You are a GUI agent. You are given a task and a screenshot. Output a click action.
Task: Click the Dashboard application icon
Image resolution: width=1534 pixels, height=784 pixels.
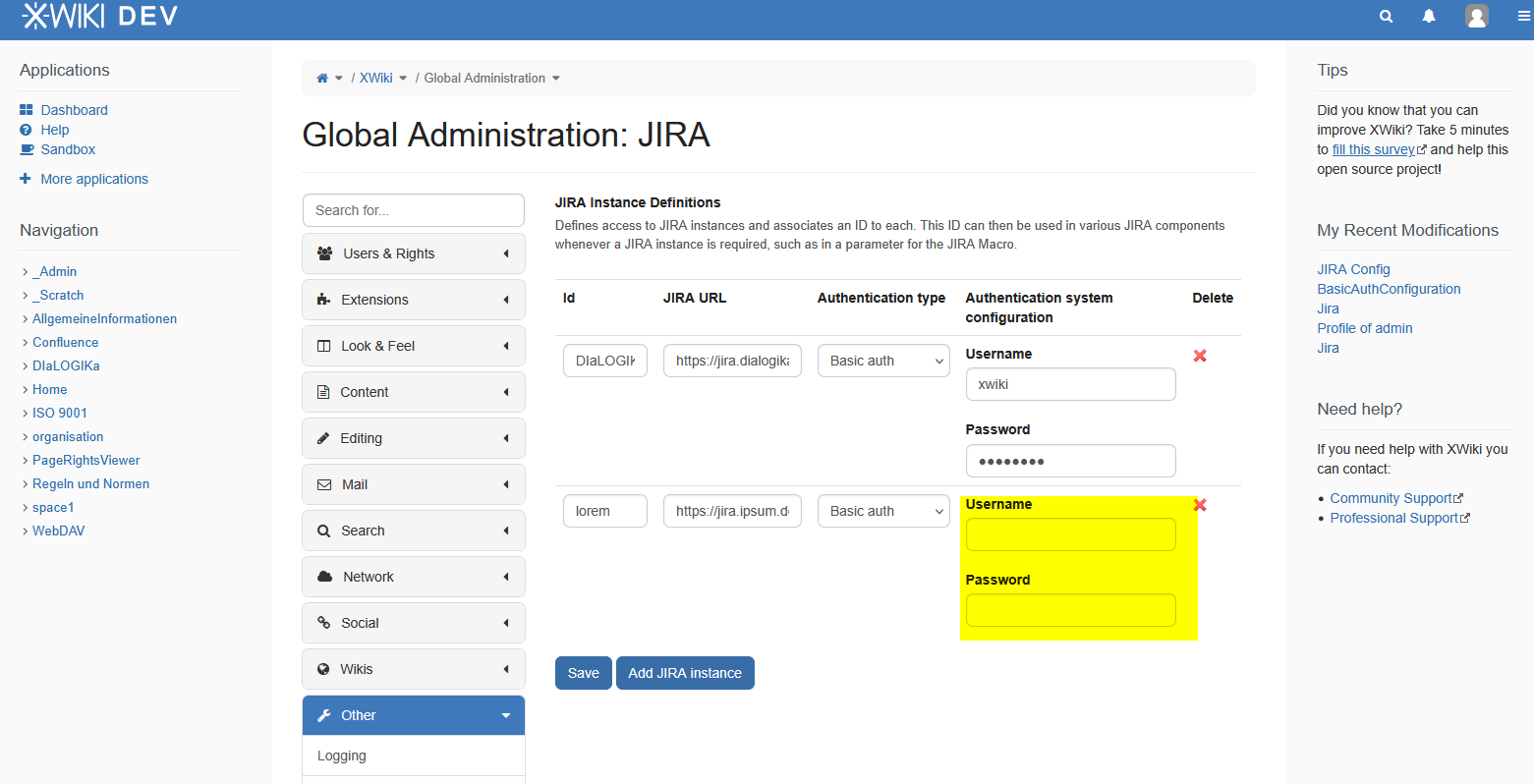tap(27, 110)
